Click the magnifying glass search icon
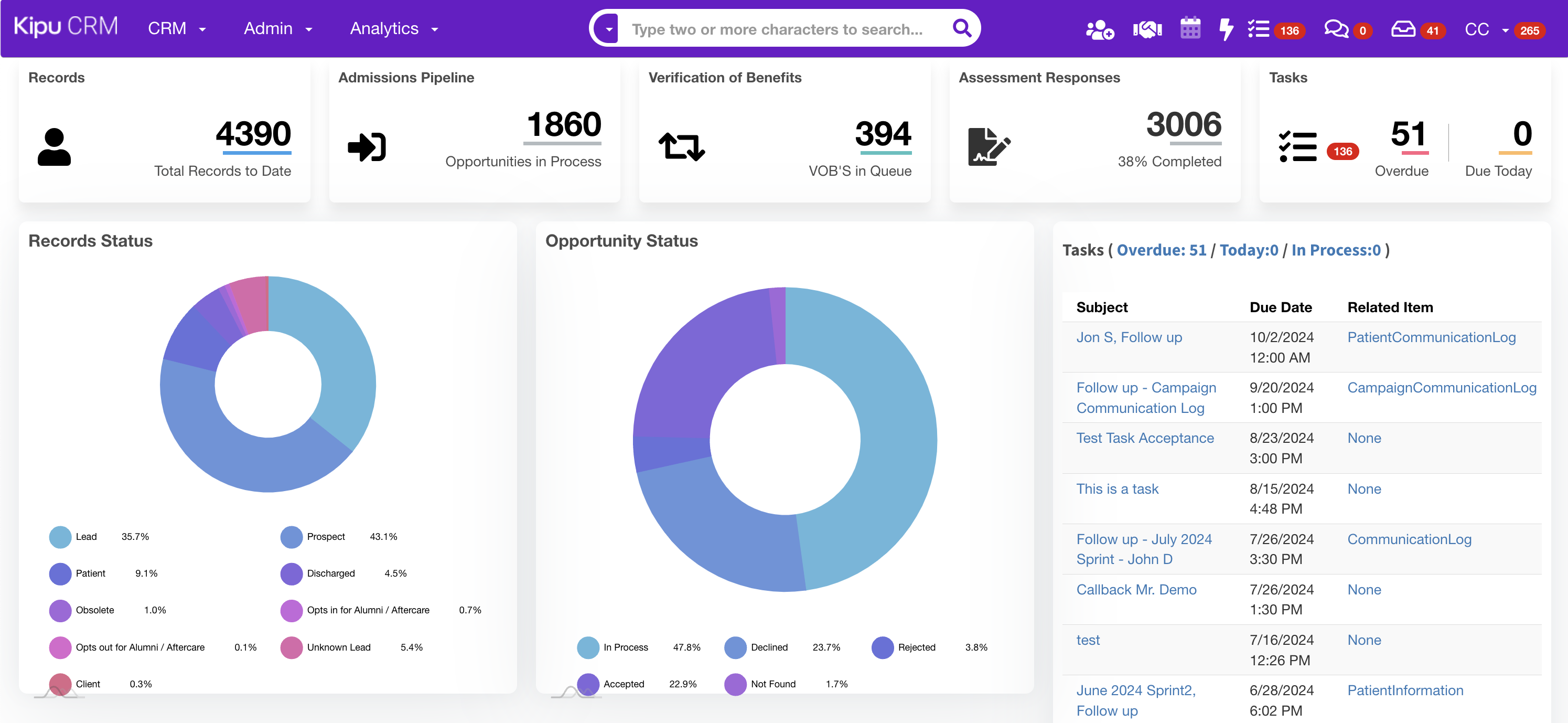Image resolution: width=1568 pixels, height=723 pixels. [962, 28]
